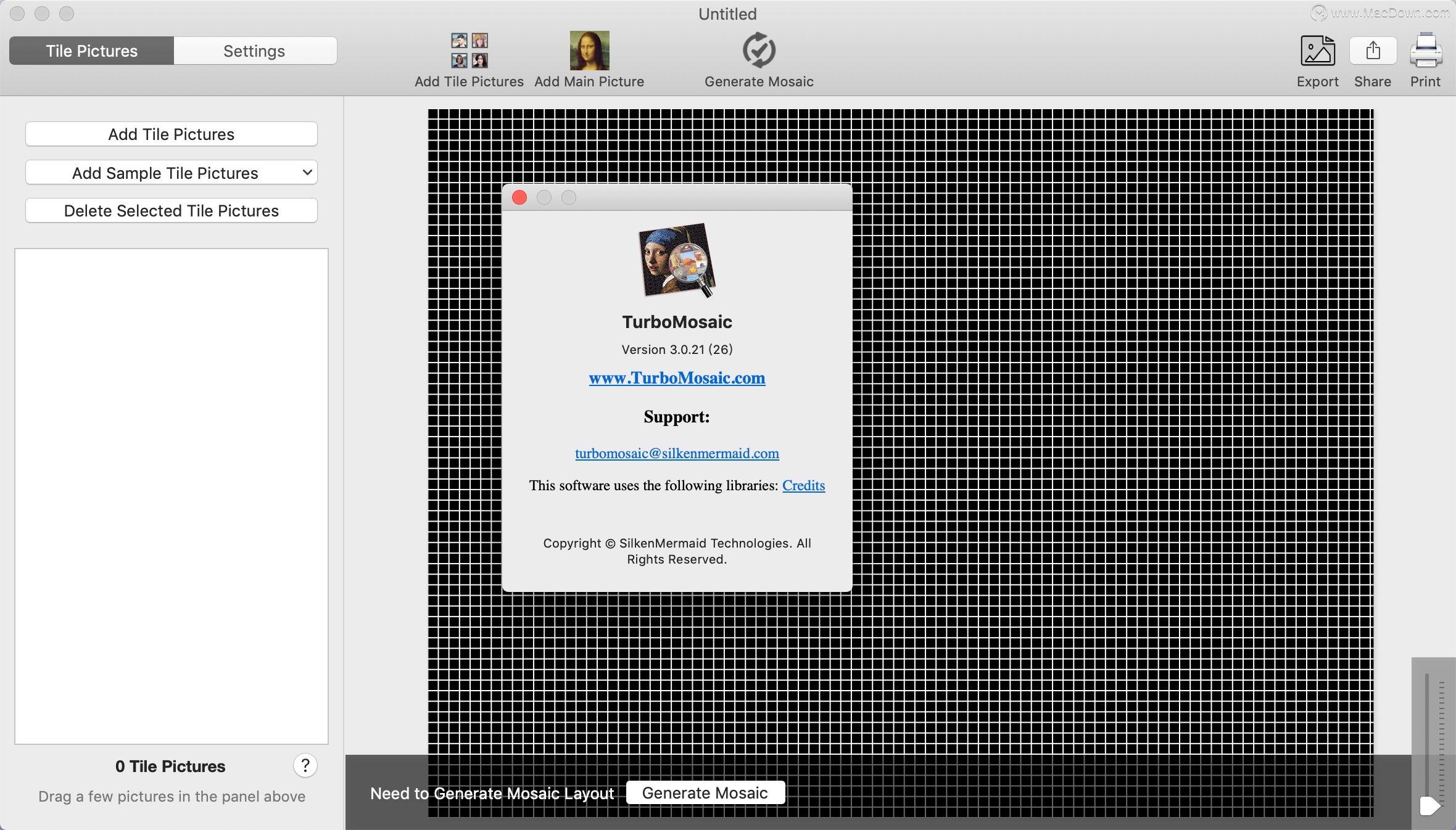Click the turbomosaic@silkenmermaid.com support email link
This screenshot has height=830, width=1456.
[x=677, y=454]
